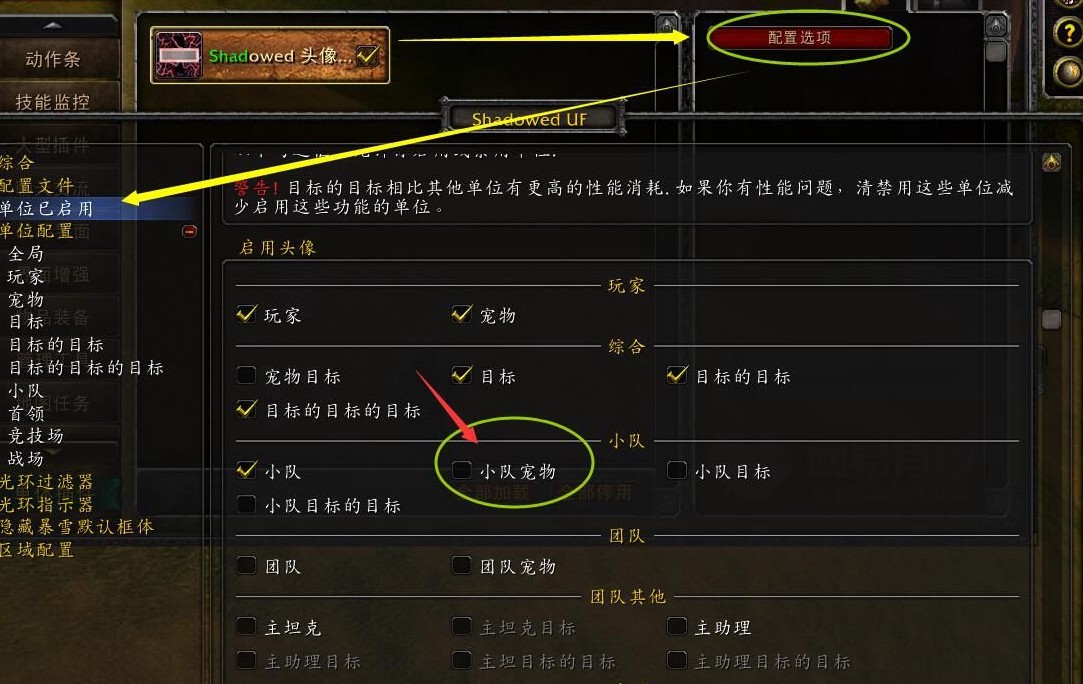Screen dimensions: 1083x684
Task: Check the 团队 checkbox
Action: pyautogui.click(x=247, y=566)
